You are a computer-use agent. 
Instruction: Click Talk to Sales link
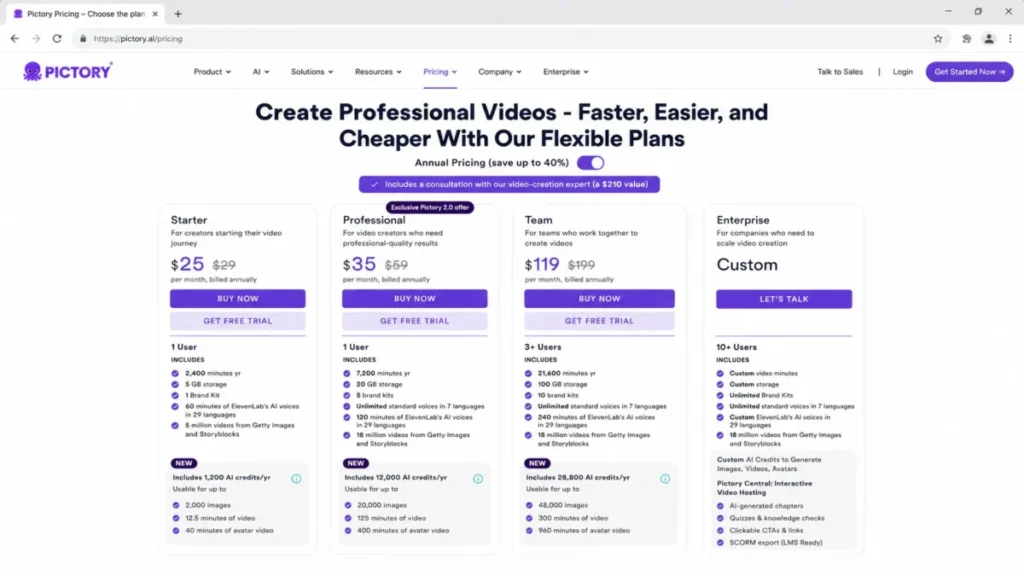840,72
